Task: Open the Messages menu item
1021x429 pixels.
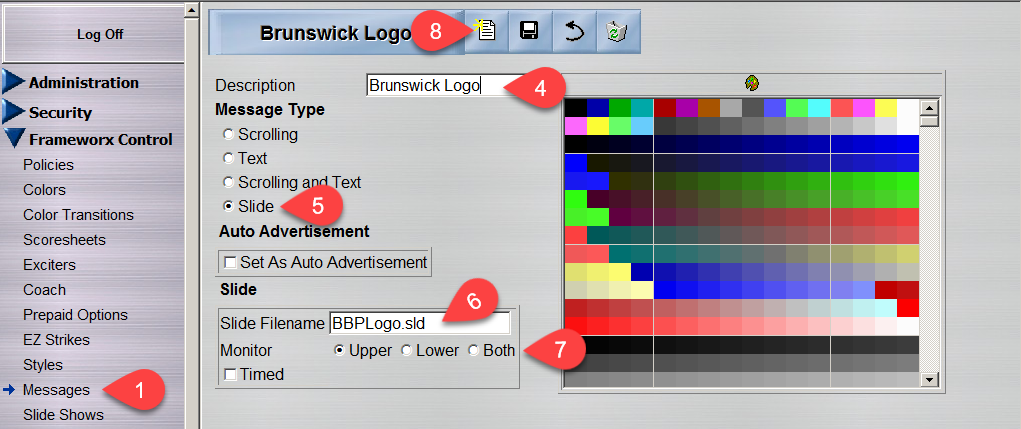Action: pyautogui.click(x=56, y=390)
